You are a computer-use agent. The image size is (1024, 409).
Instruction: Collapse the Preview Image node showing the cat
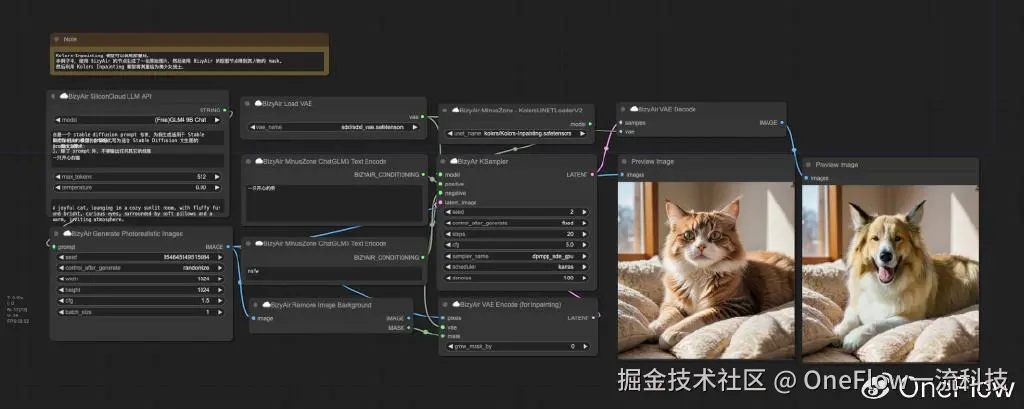coord(625,161)
